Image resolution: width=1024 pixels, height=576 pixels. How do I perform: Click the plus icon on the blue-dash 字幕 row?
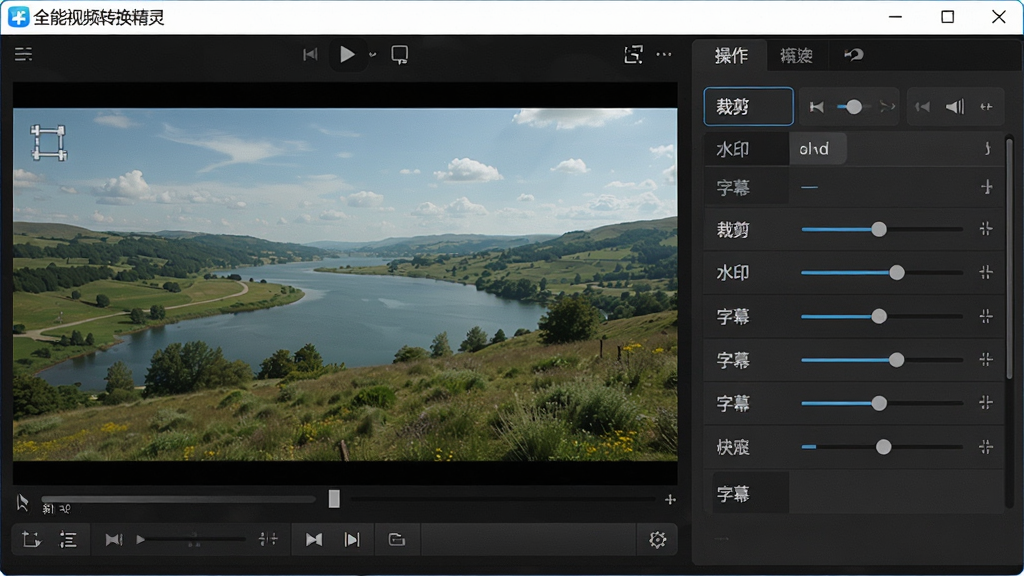[x=987, y=187]
